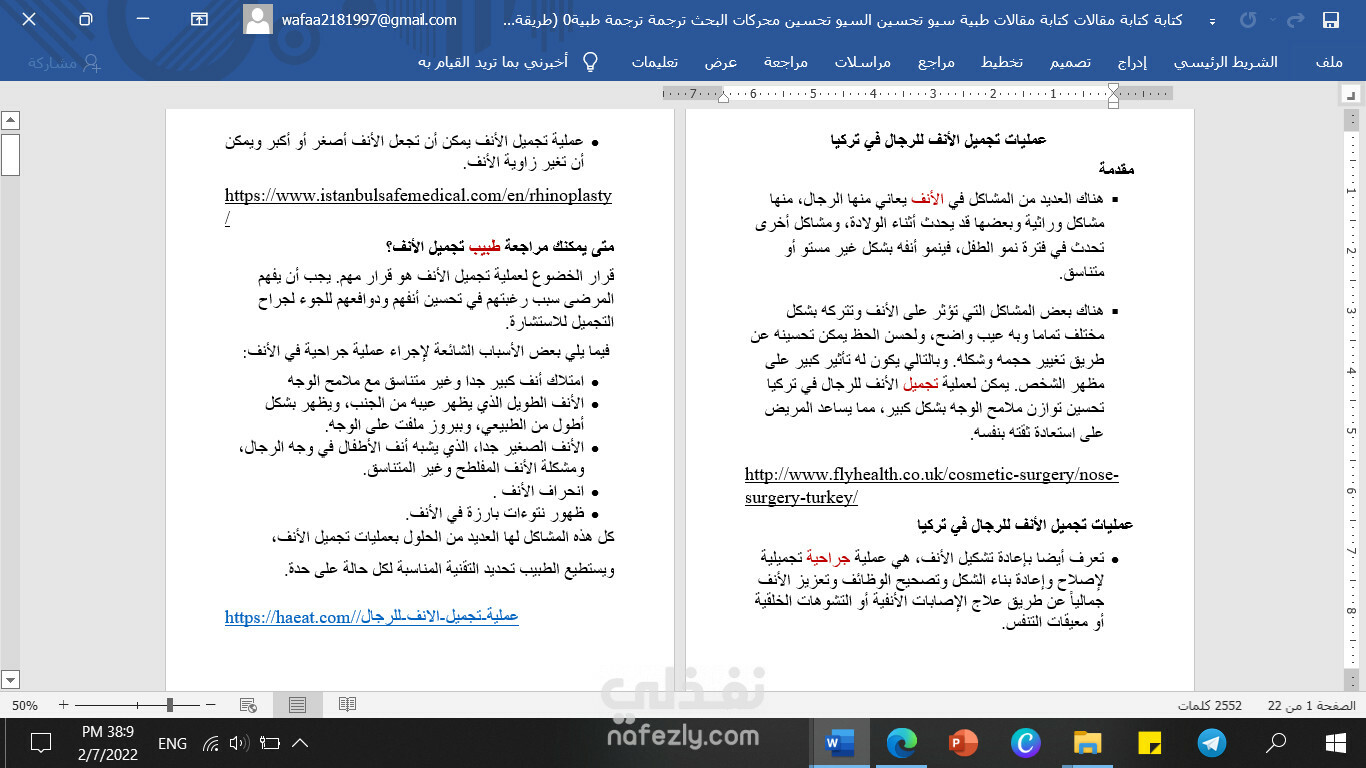This screenshot has height=768, width=1366.
Task: Expand the hidden system tray icons chevron
Action: (x=299, y=743)
